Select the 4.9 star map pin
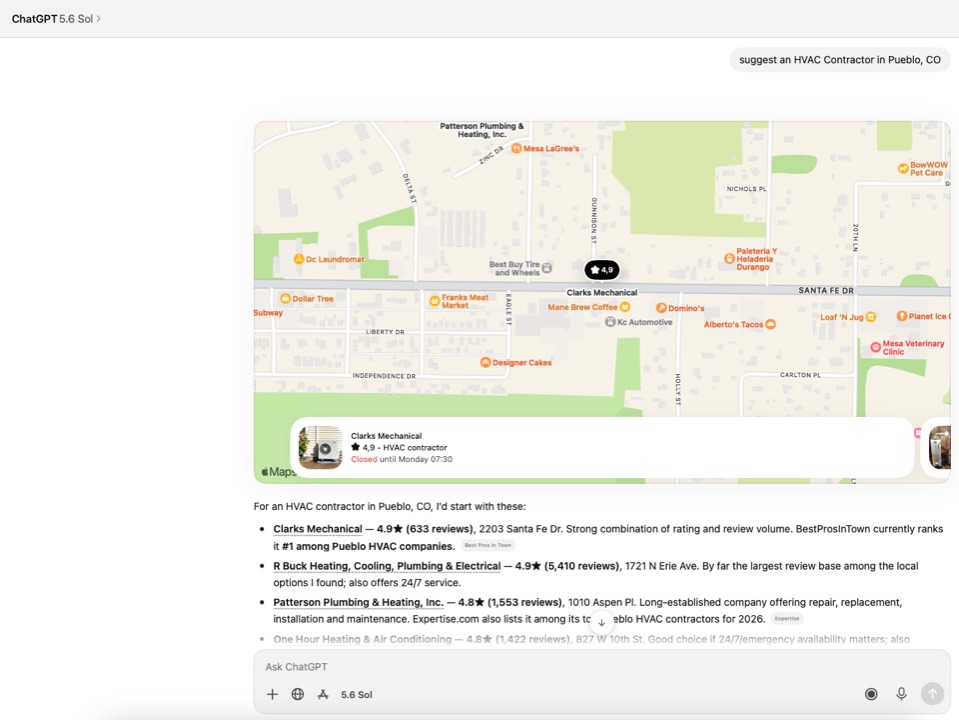The height and width of the screenshot is (720, 959). pos(602,270)
